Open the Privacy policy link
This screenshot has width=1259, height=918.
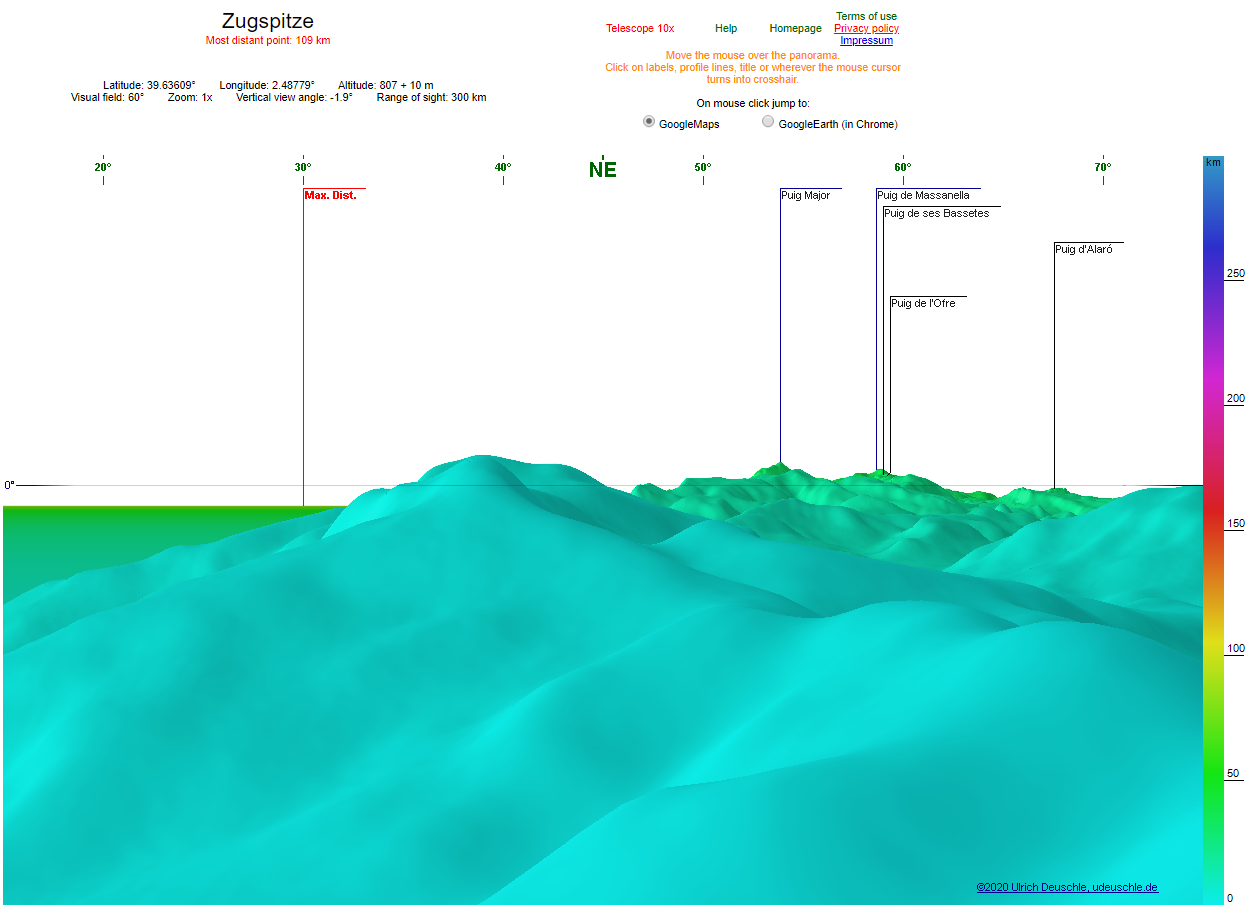point(866,29)
